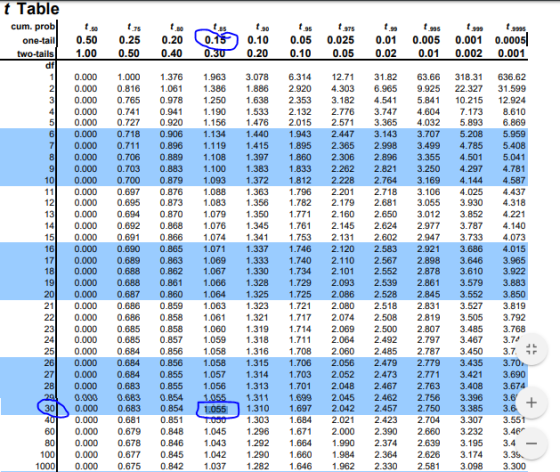Viewport: 560px width, 472px height.
Task: Click value 2.021 in df 40 row
Action: (342, 420)
